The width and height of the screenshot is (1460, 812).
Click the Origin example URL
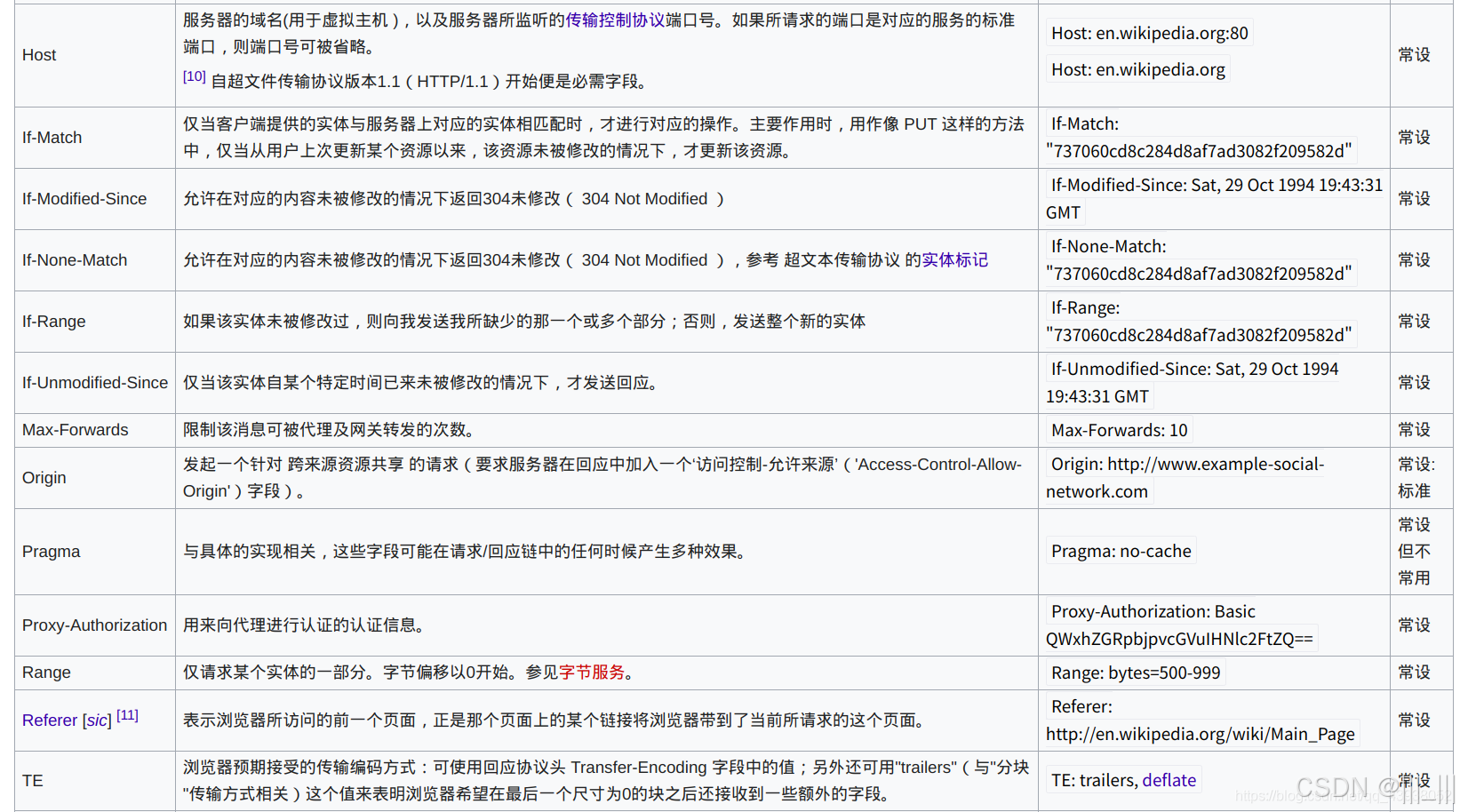coord(1185,478)
